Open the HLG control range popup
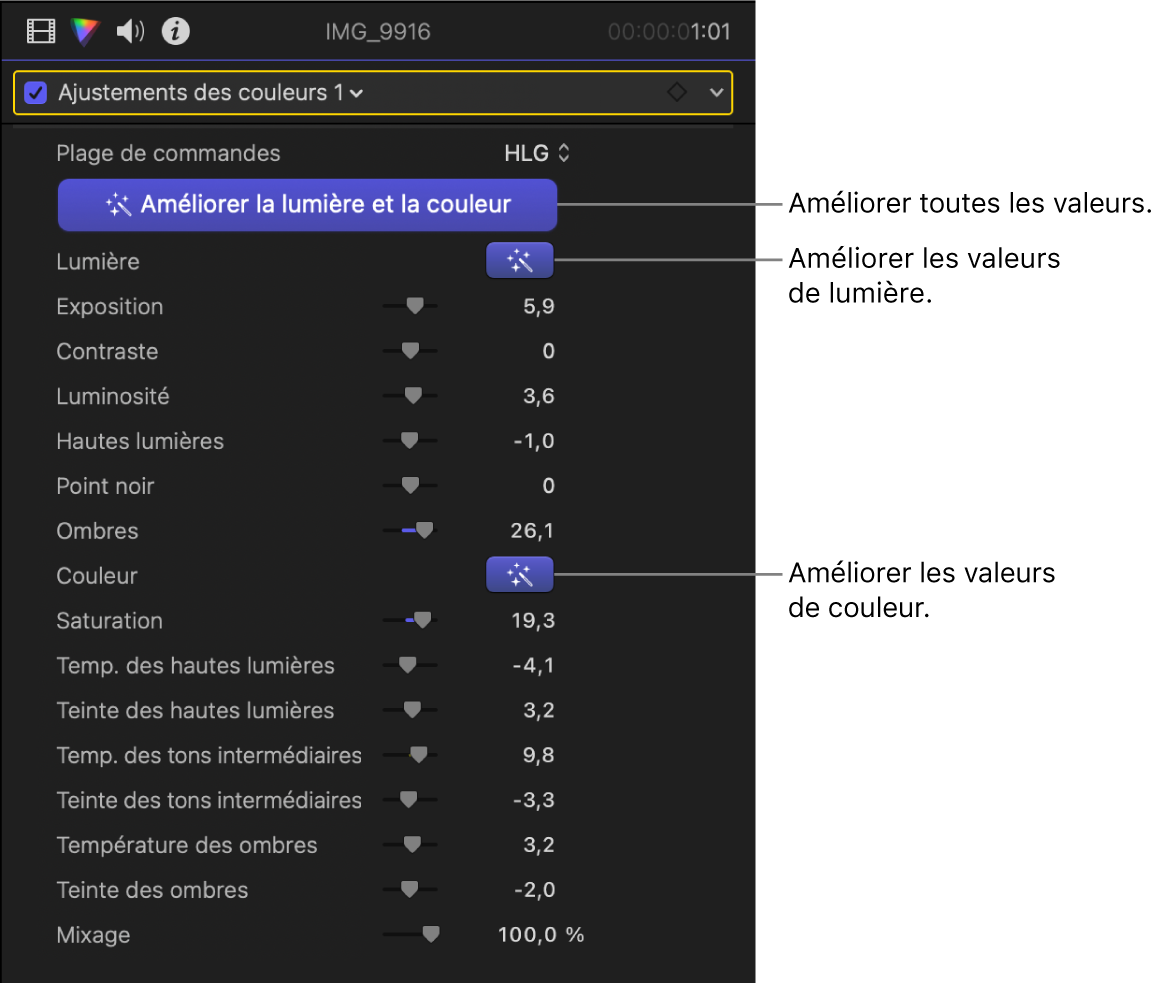Image resolution: width=1160 pixels, height=984 pixels. click(x=537, y=153)
